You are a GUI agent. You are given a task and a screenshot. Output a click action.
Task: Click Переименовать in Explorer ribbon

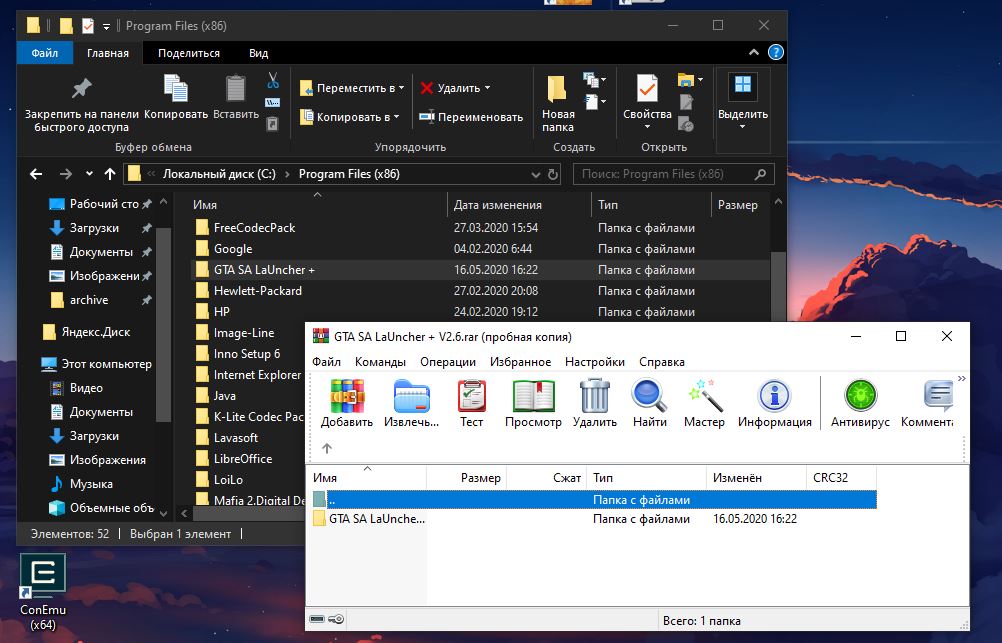[x=471, y=117]
